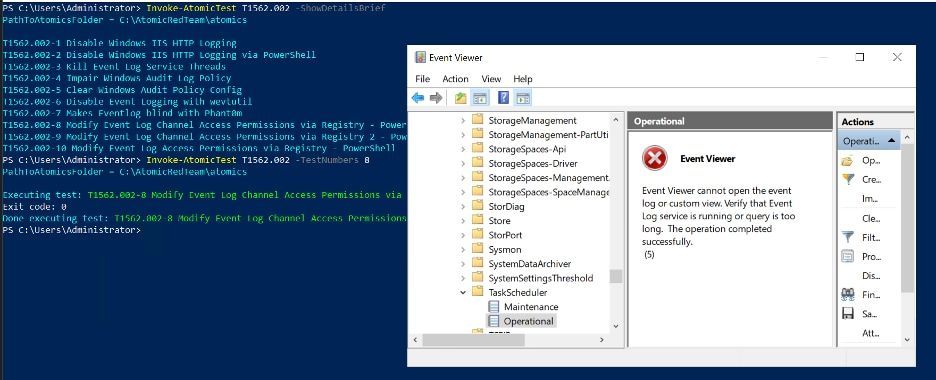The width and height of the screenshot is (936, 380).
Task: Click the Properties icon in Actions pane
Action: 848,256
